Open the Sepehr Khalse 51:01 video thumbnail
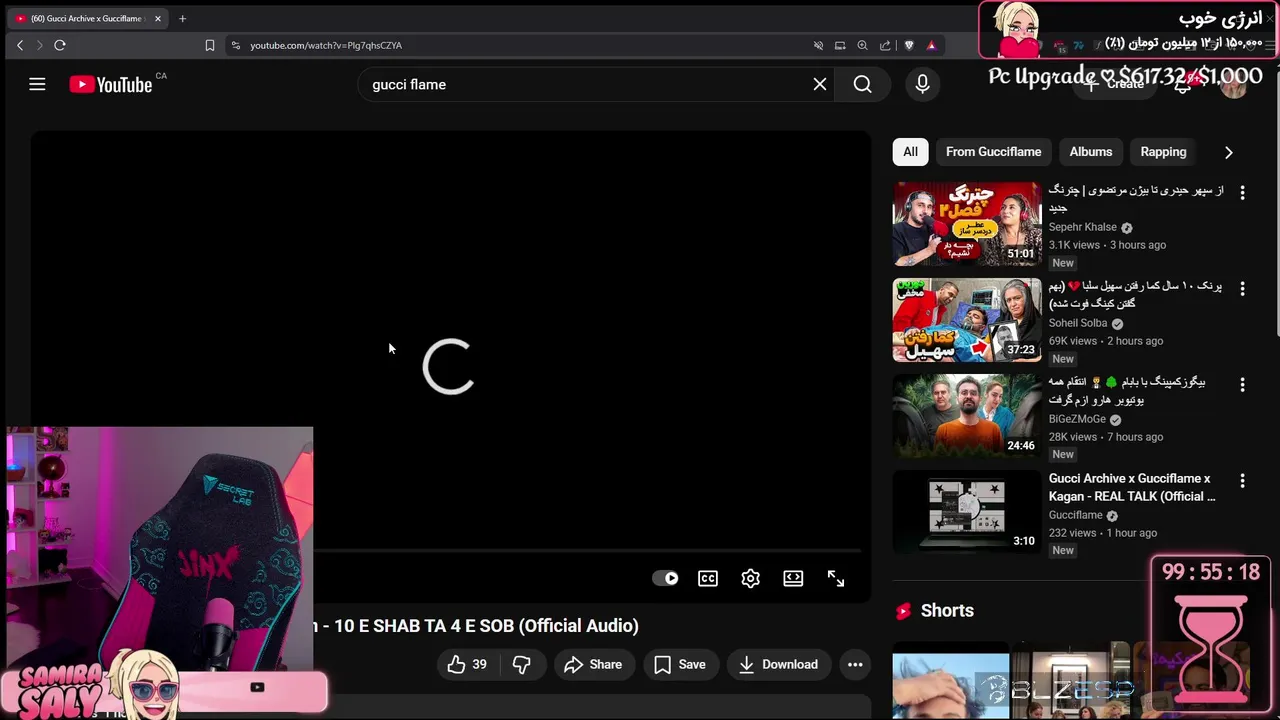Screen dimensions: 1280x720 point(967,224)
